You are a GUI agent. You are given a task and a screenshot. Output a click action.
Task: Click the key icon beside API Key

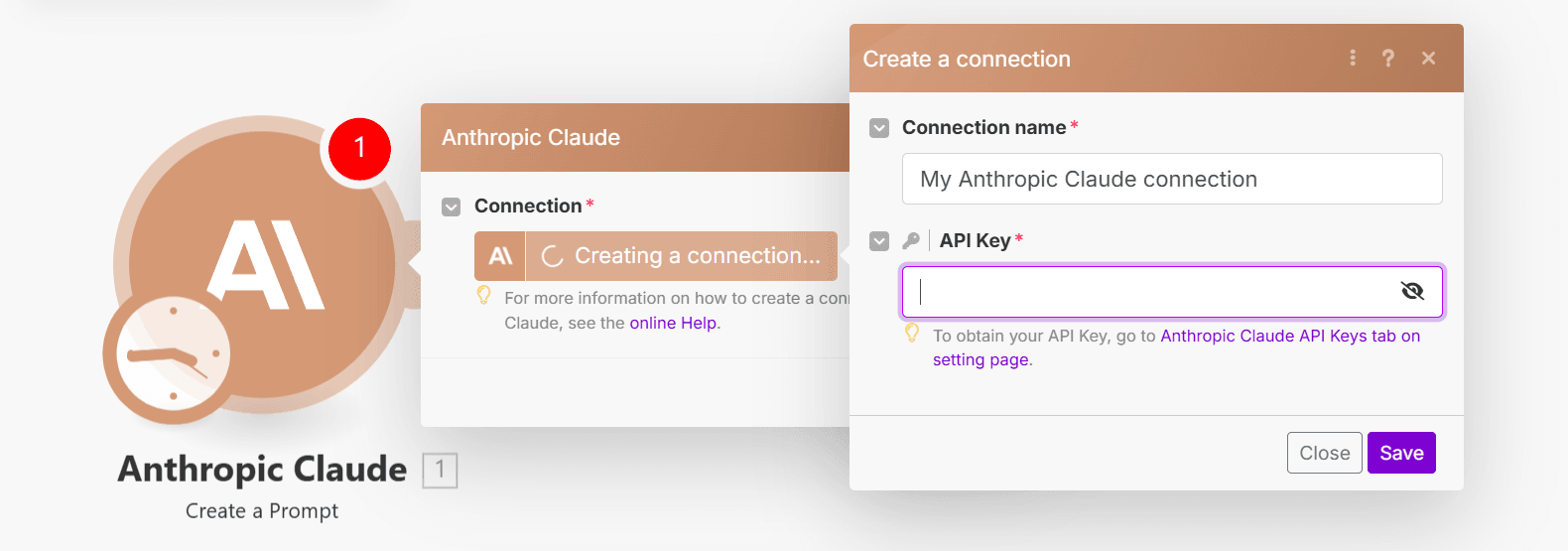point(910,240)
